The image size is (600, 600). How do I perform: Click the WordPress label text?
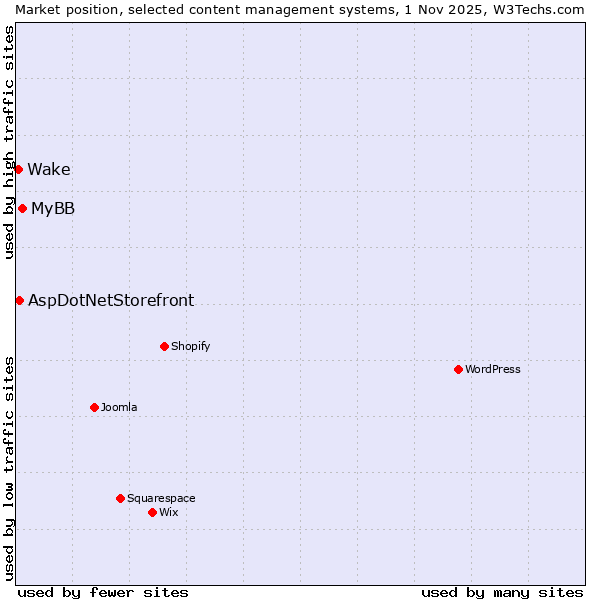(492, 369)
